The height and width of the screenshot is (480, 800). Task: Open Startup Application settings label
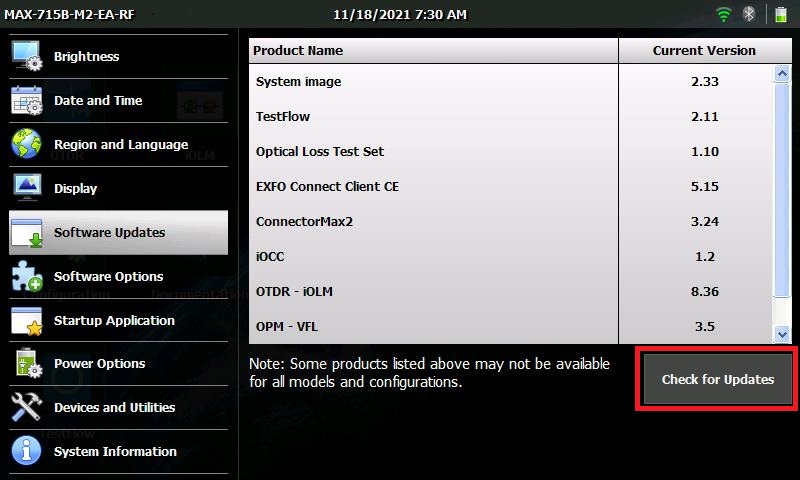click(x=114, y=320)
